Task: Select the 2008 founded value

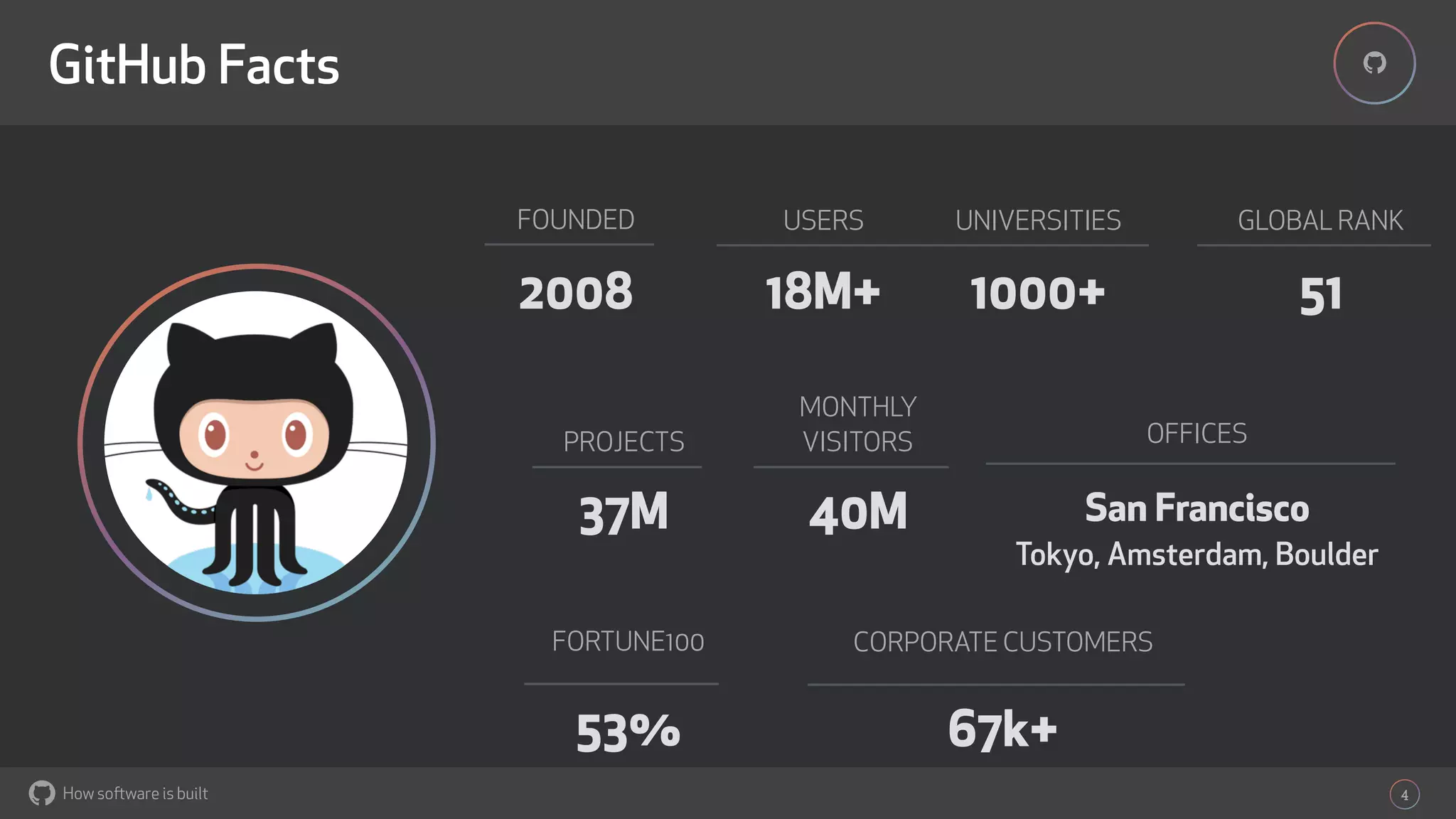Action: [576, 292]
